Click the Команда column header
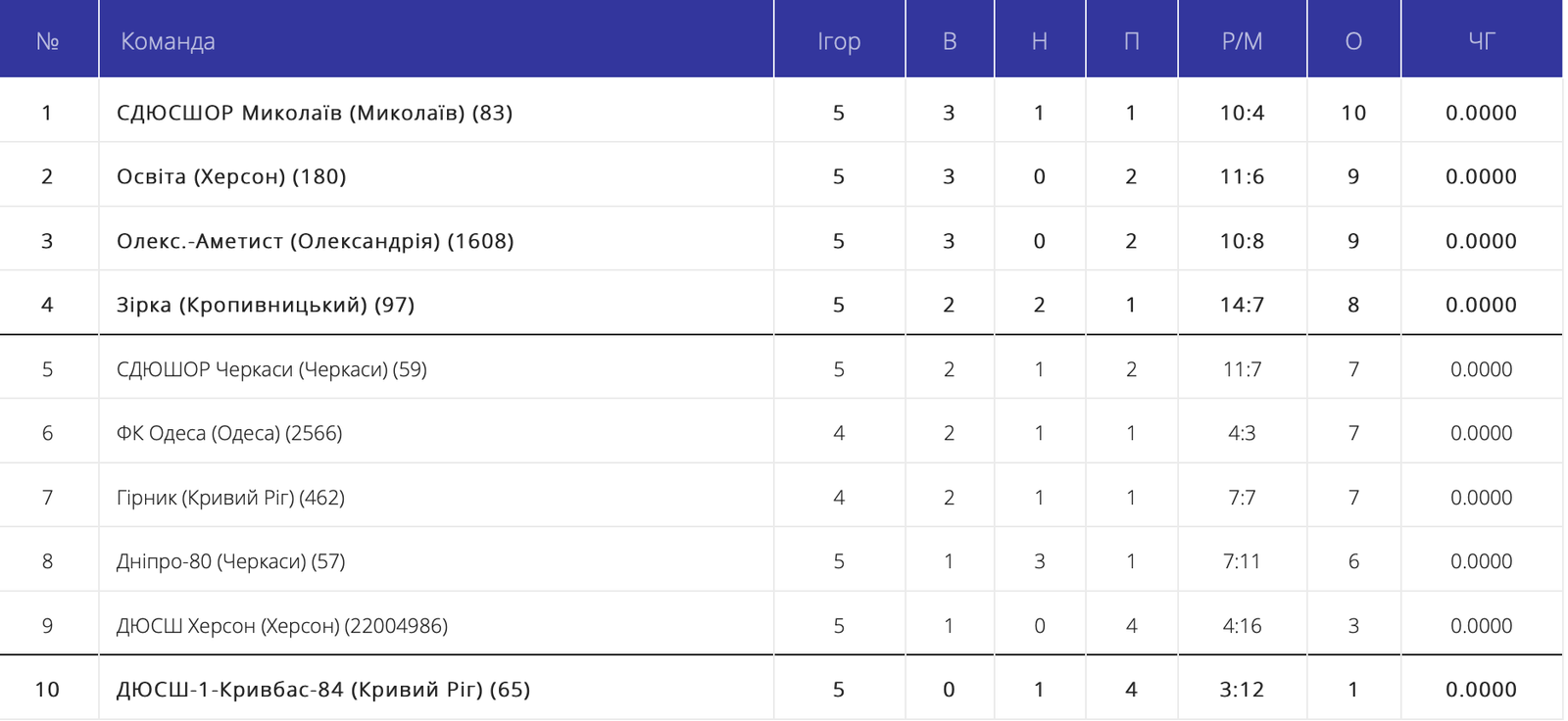The image size is (1568, 721). (x=168, y=41)
